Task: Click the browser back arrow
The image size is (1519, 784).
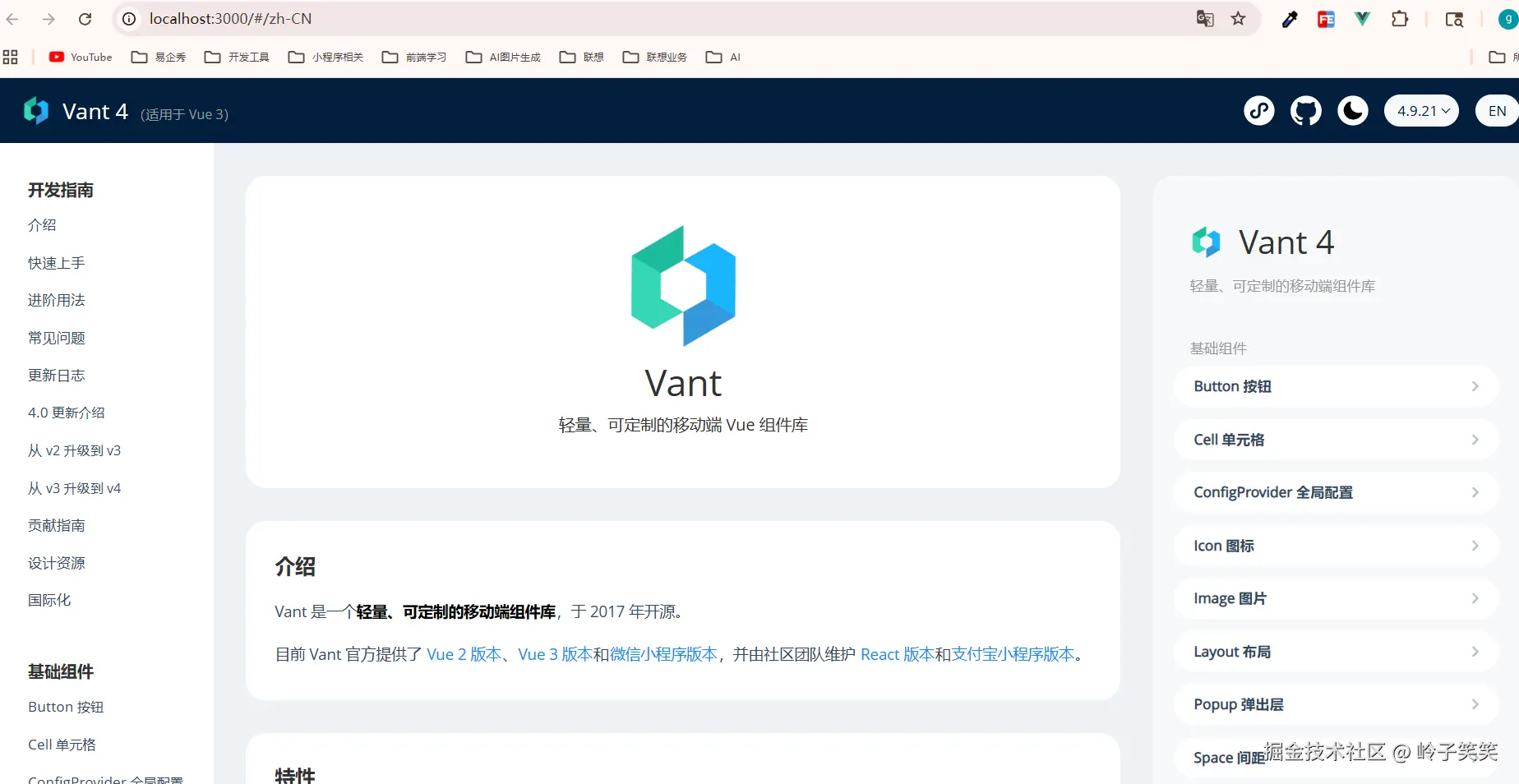Action: [x=12, y=19]
